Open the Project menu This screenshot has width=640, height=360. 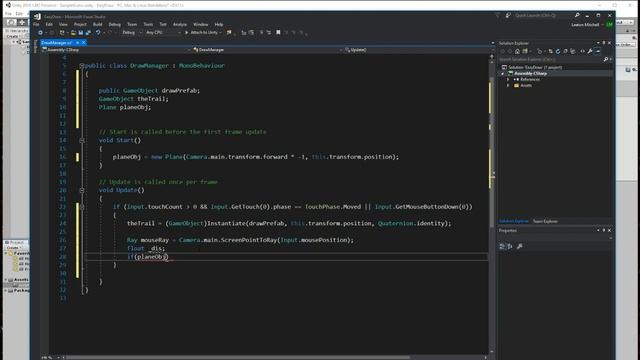click(80, 24)
